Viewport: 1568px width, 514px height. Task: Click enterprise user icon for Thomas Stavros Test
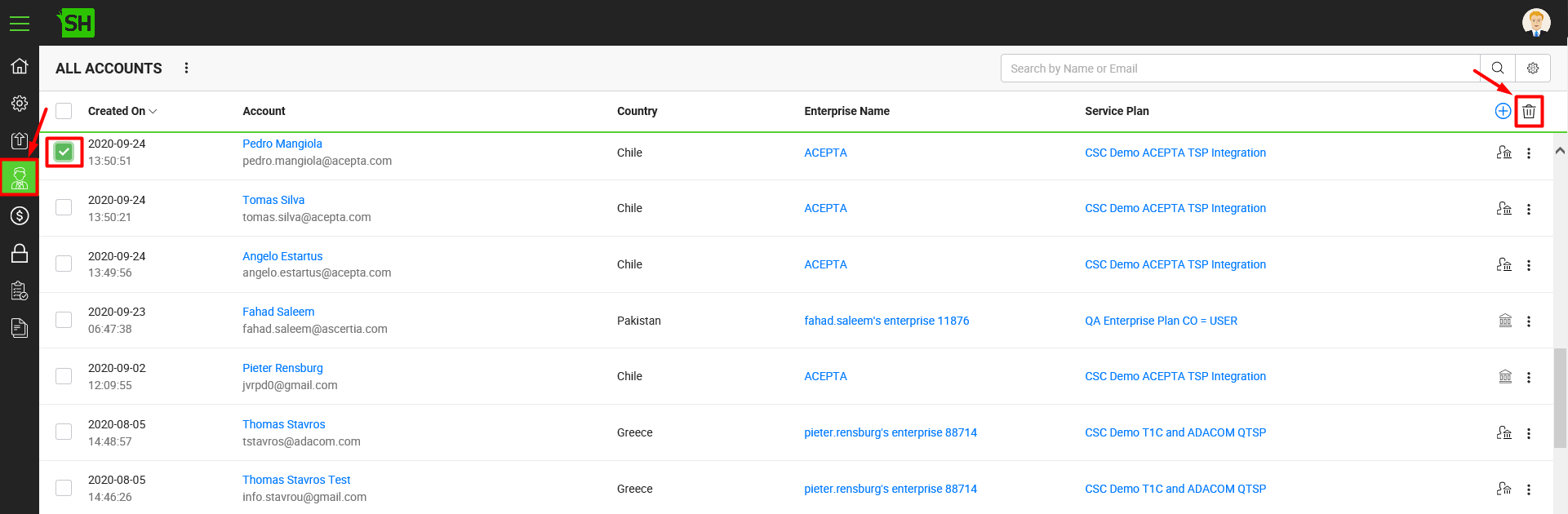click(x=1504, y=489)
